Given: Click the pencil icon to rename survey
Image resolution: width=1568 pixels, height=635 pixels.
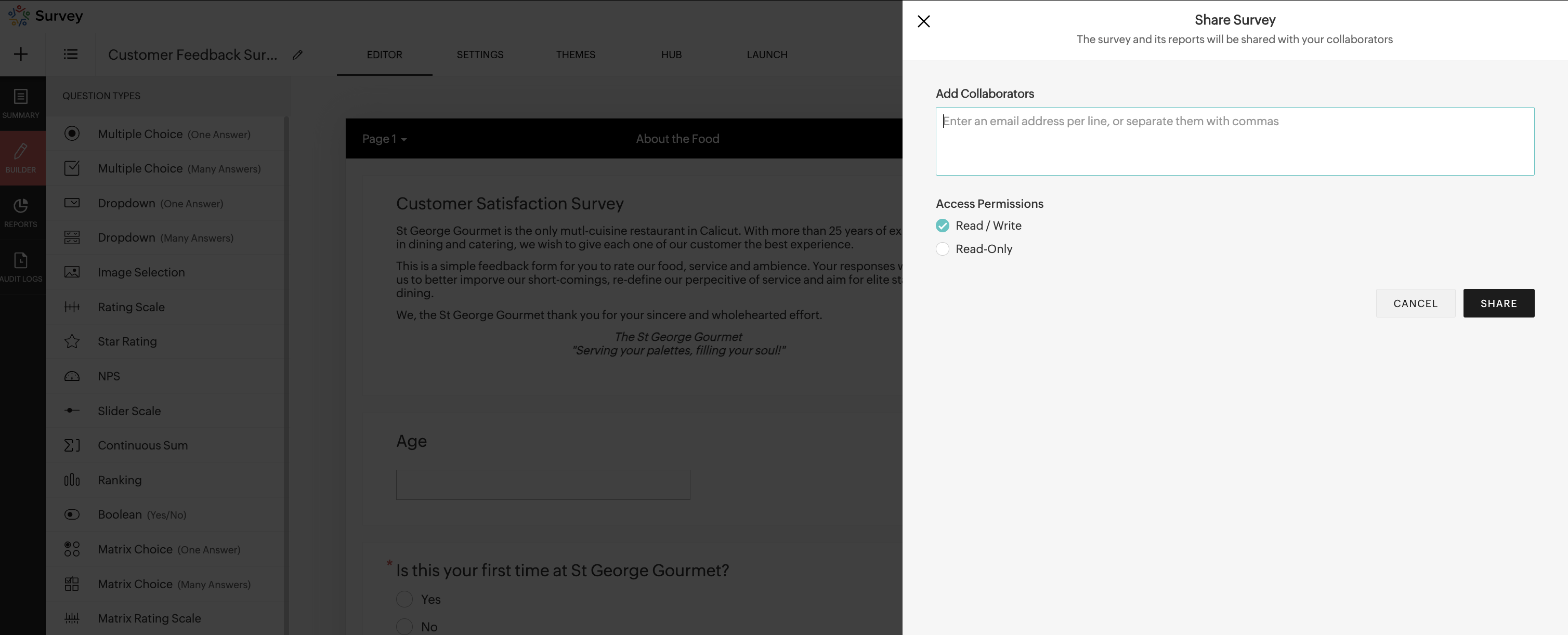Looking at the screenshot, I should tap(298, 55).
